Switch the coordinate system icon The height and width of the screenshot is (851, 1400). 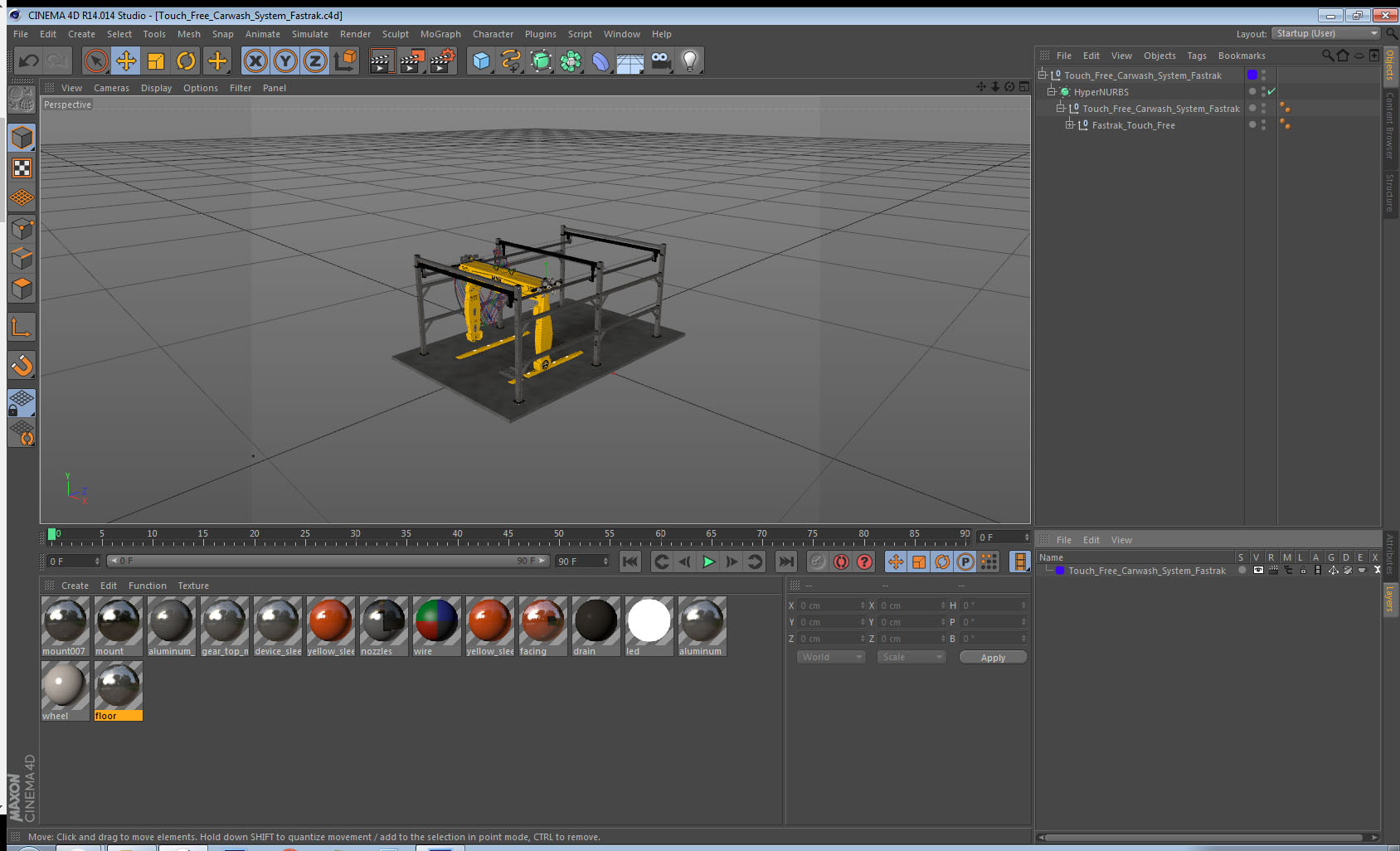(x=345, y=61)
